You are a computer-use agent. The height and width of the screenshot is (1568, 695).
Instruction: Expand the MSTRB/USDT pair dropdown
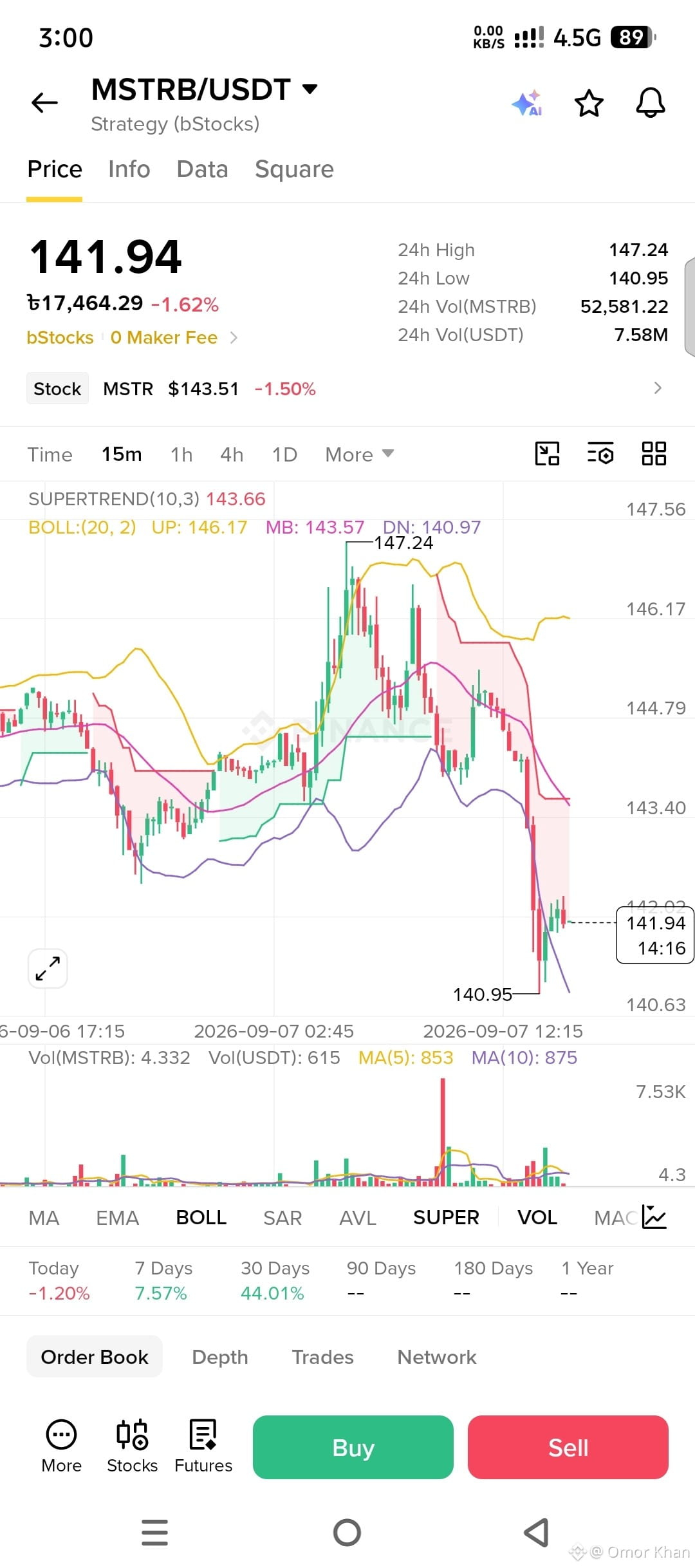click(x=310, y=89)
